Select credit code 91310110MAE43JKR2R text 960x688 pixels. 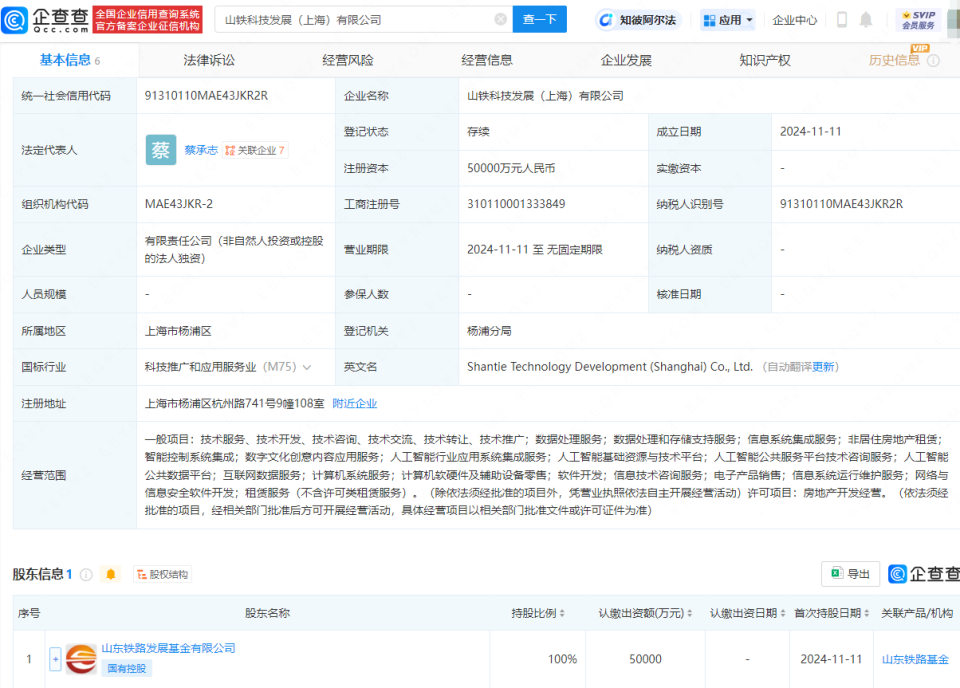[x=206, y=95]
